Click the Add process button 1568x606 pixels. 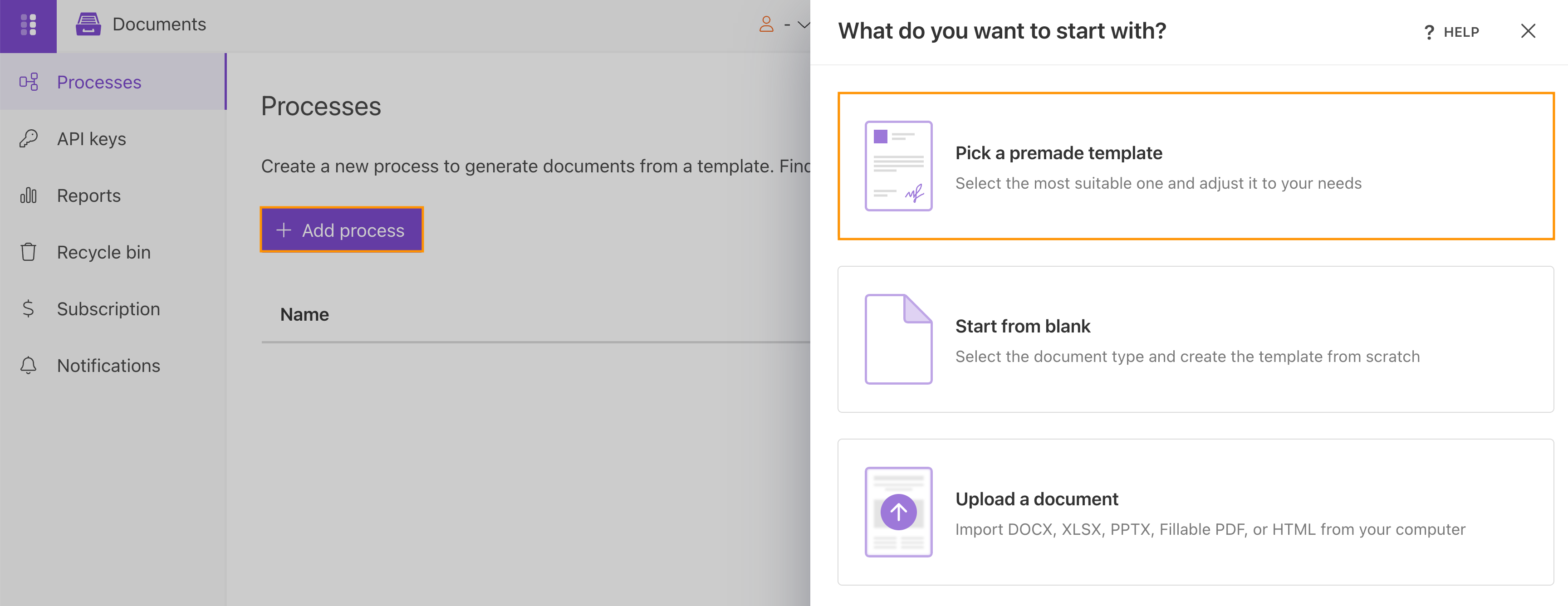[342, 230]
